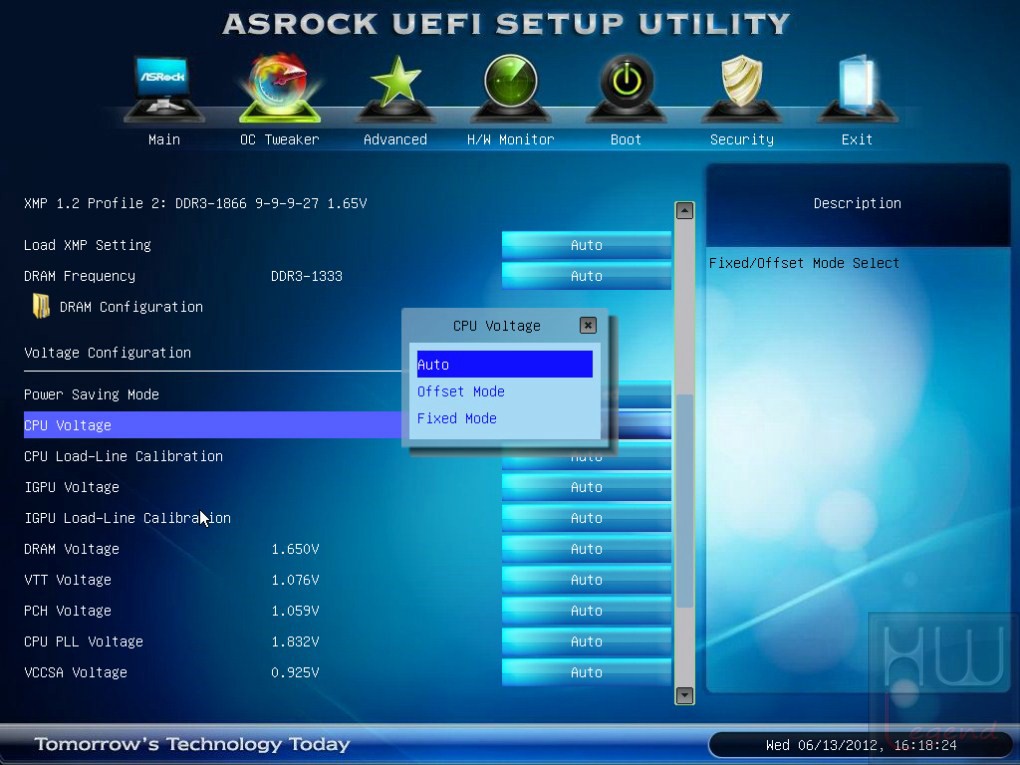
Task: Select the Power Saving Mode row
Action: click(91, 394)
